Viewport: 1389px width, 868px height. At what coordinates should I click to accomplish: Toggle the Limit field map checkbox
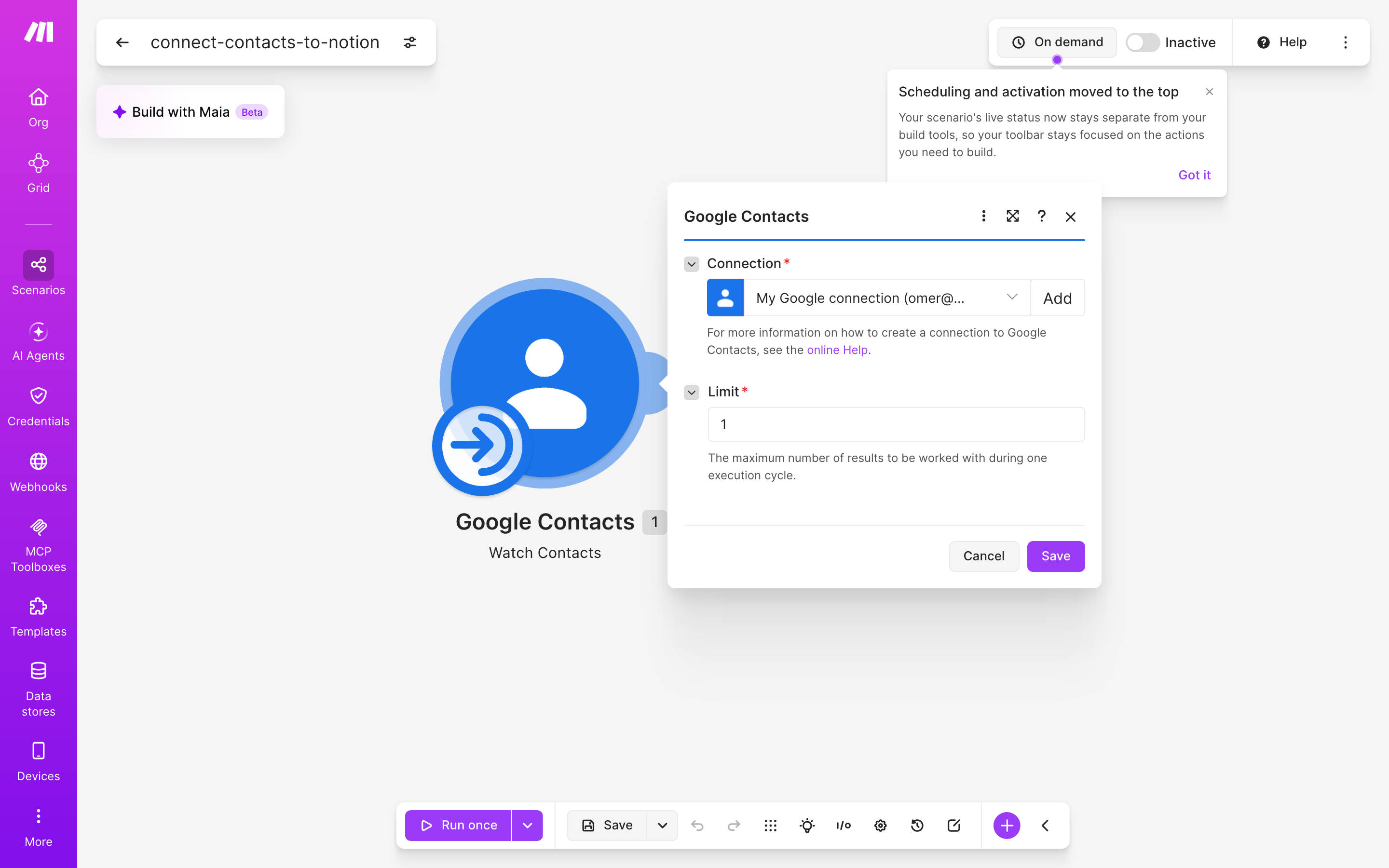692,393
